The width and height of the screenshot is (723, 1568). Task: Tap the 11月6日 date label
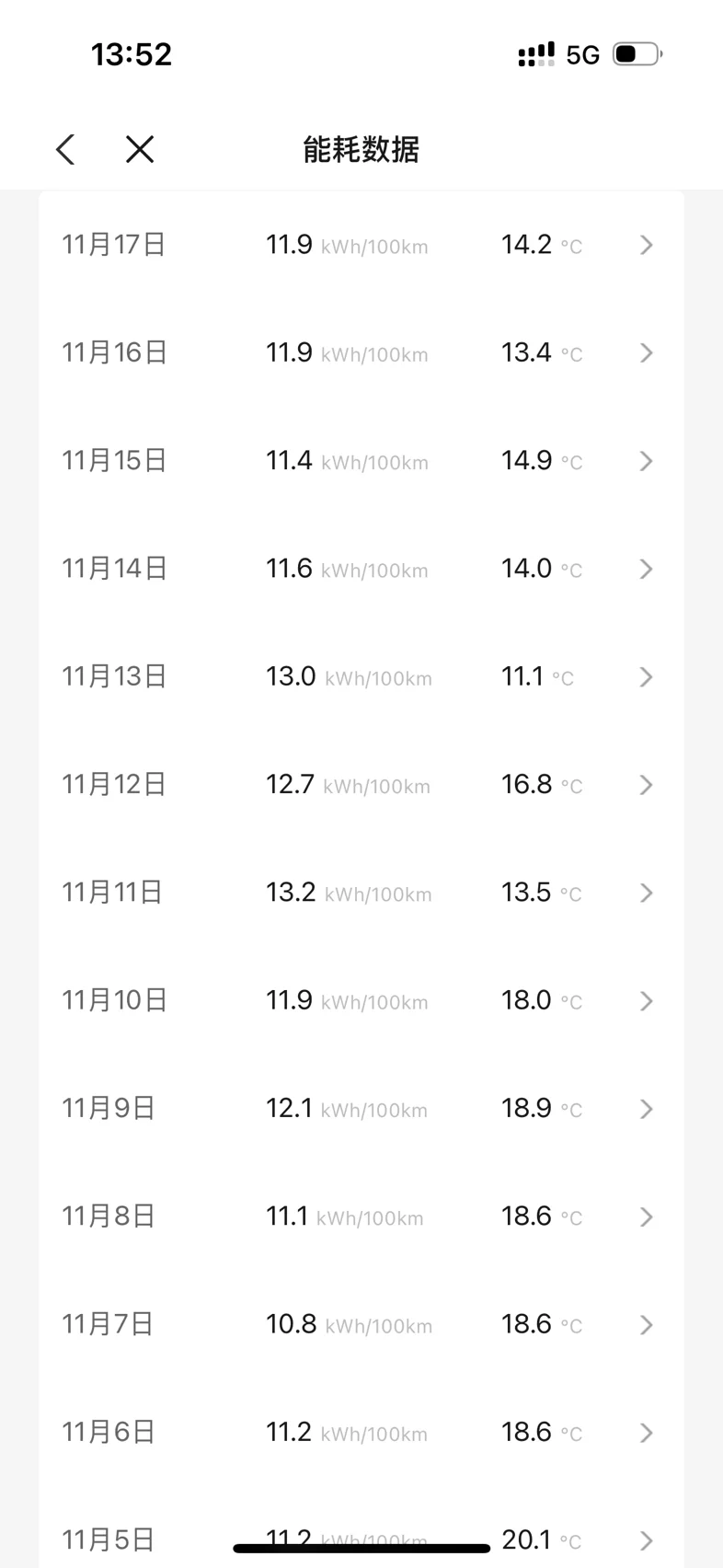pyautogui.click(x=108, y=1433)
